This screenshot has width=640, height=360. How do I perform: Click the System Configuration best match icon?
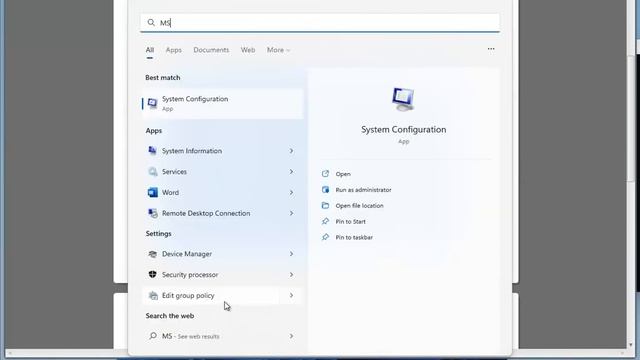152,103
